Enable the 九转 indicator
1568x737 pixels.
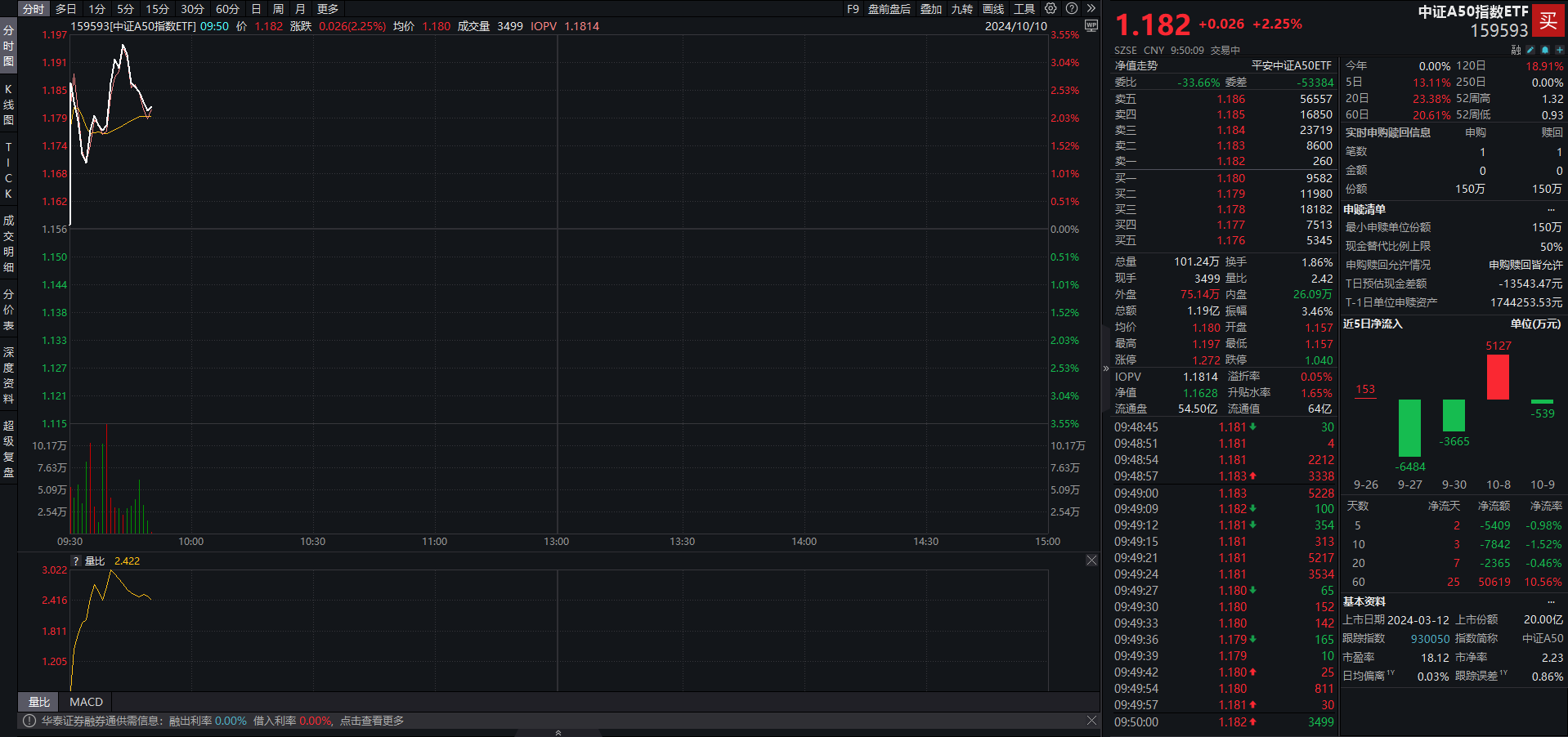coord(962,9)
